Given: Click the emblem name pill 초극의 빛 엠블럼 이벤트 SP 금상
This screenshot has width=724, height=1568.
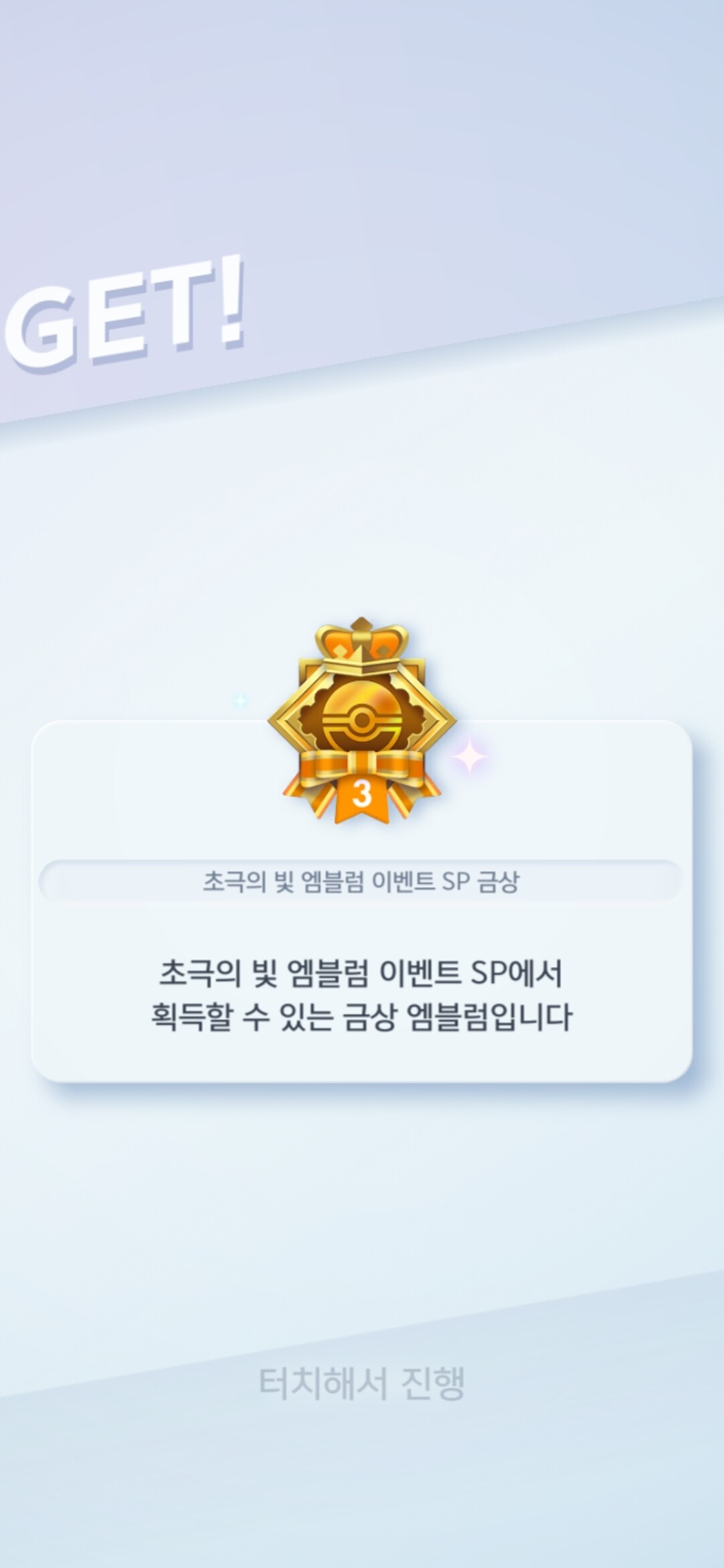Looking at the screenshot, I should point(361,882).
